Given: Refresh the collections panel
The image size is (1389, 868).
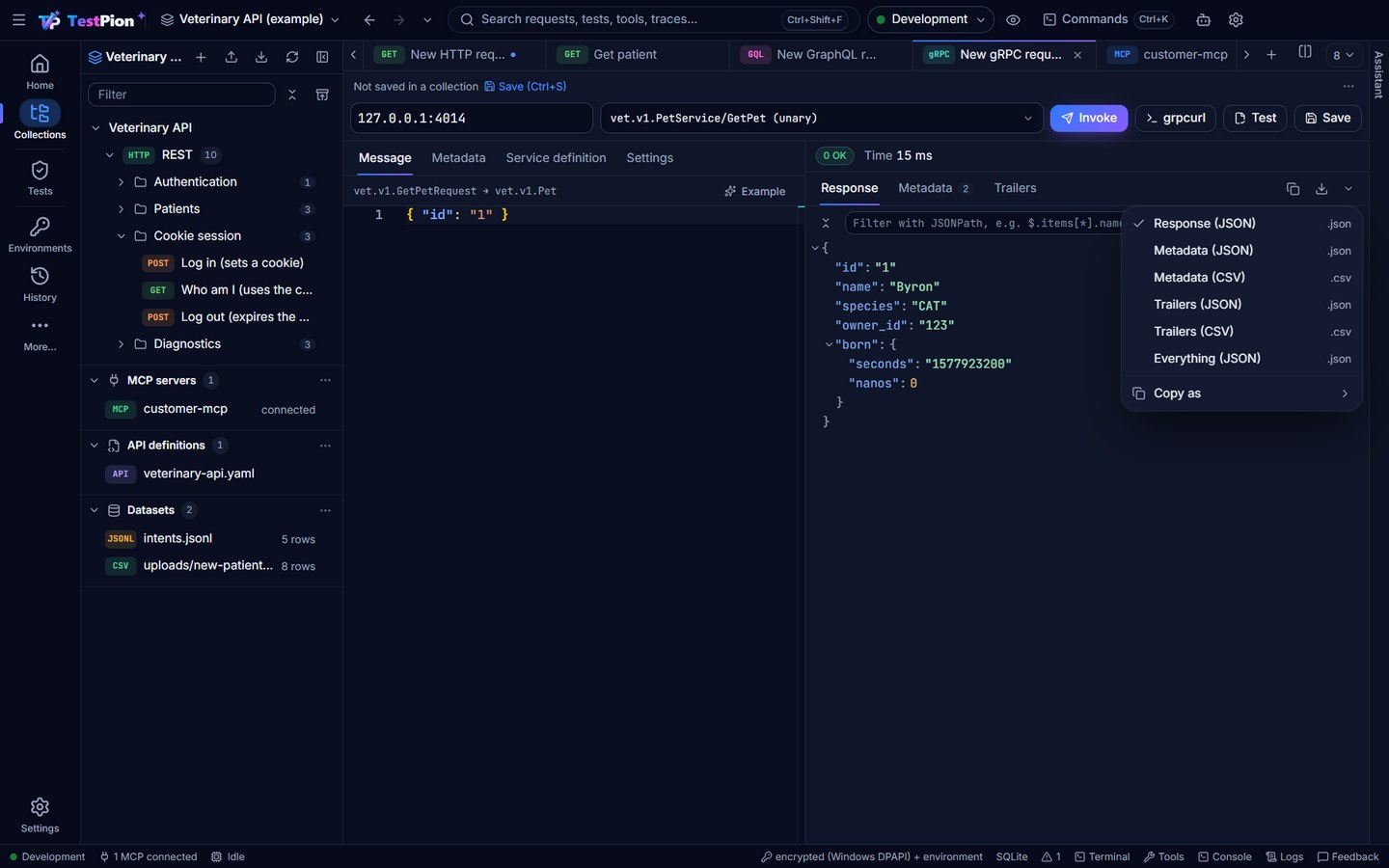Looking at the screenshot, I should [x=292, y=57].
